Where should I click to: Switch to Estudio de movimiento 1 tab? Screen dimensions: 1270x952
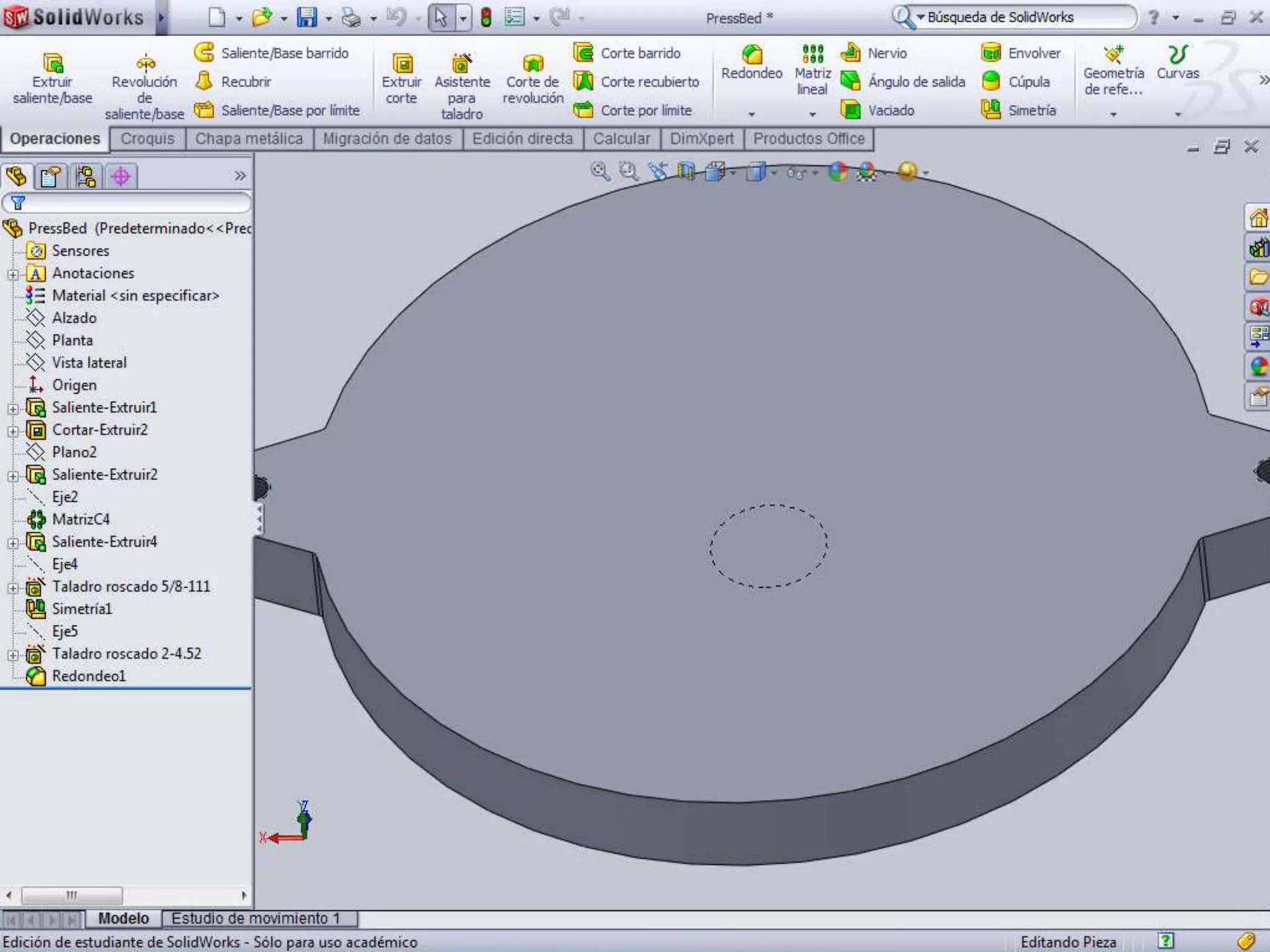coord(255,918)
